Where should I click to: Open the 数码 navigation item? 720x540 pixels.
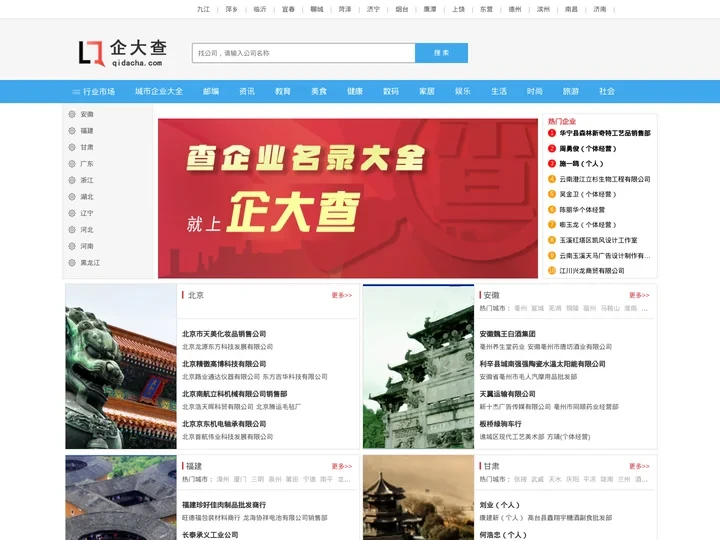(x=391, y=91)
